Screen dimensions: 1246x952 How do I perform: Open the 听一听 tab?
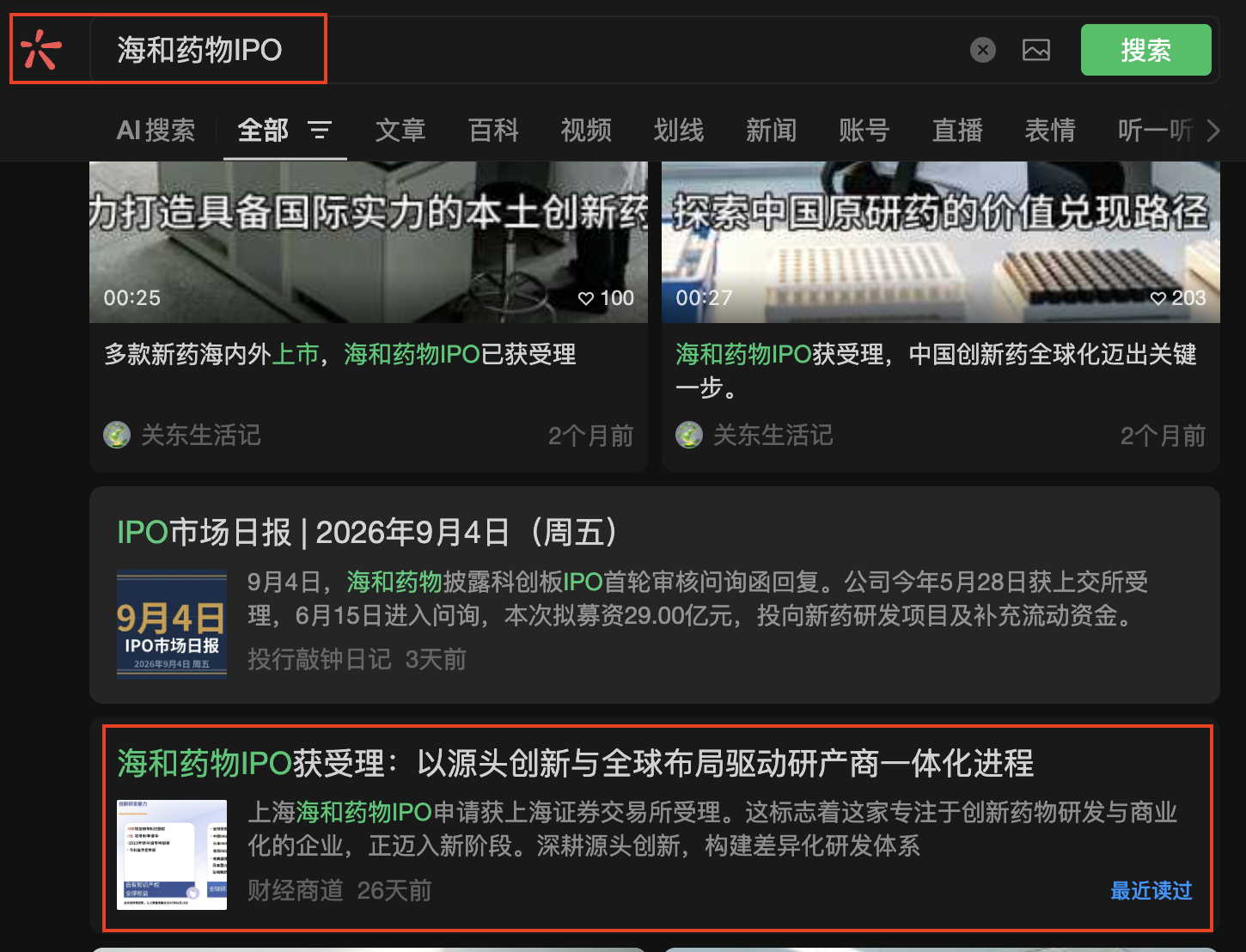(x=1155, y=131)
